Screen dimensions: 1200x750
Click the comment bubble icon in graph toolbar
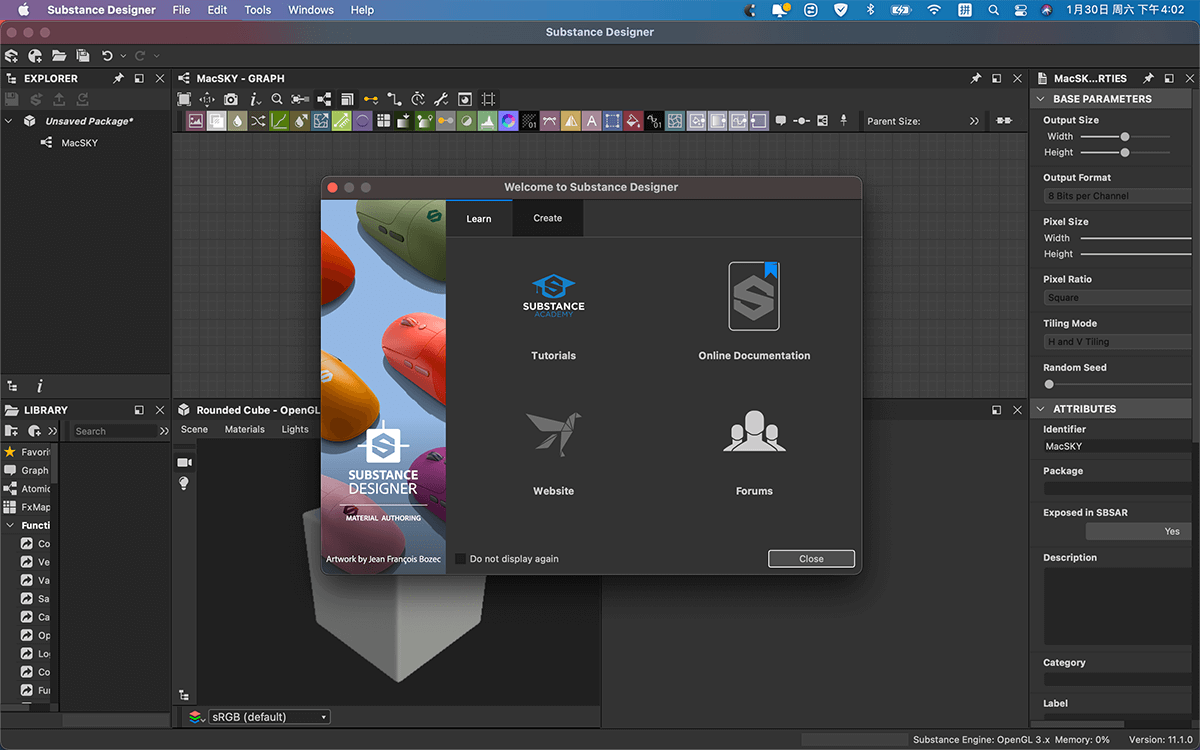[x=781, y=121]
